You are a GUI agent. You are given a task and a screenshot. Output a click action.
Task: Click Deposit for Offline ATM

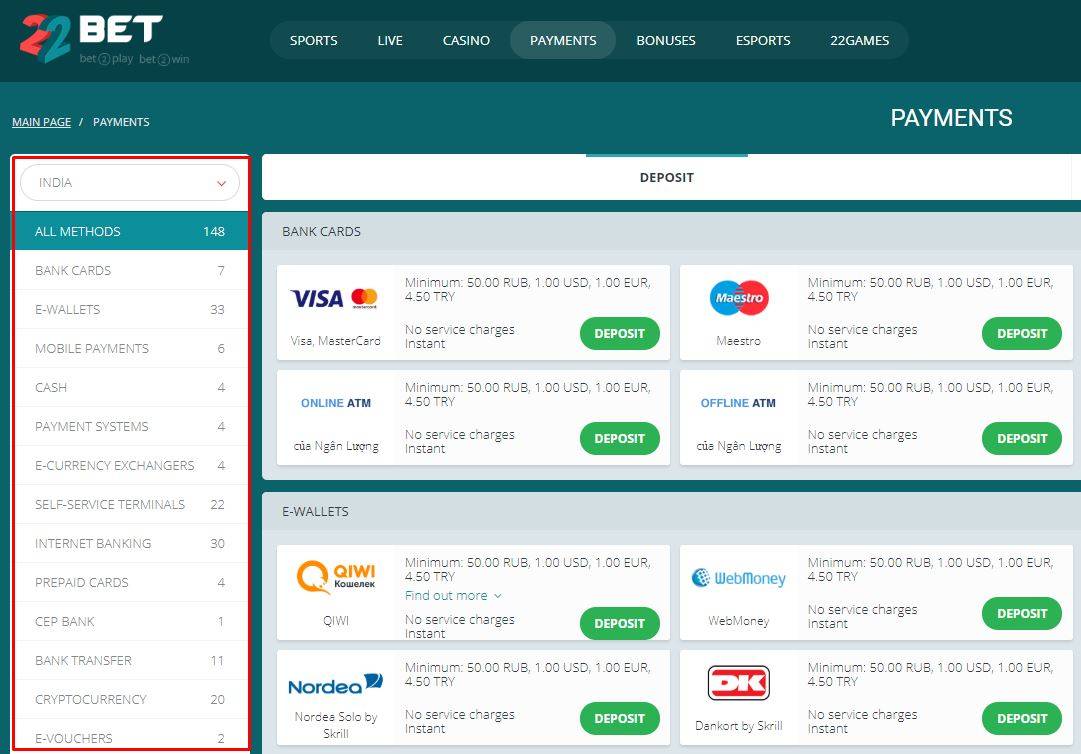(1022, 438)
